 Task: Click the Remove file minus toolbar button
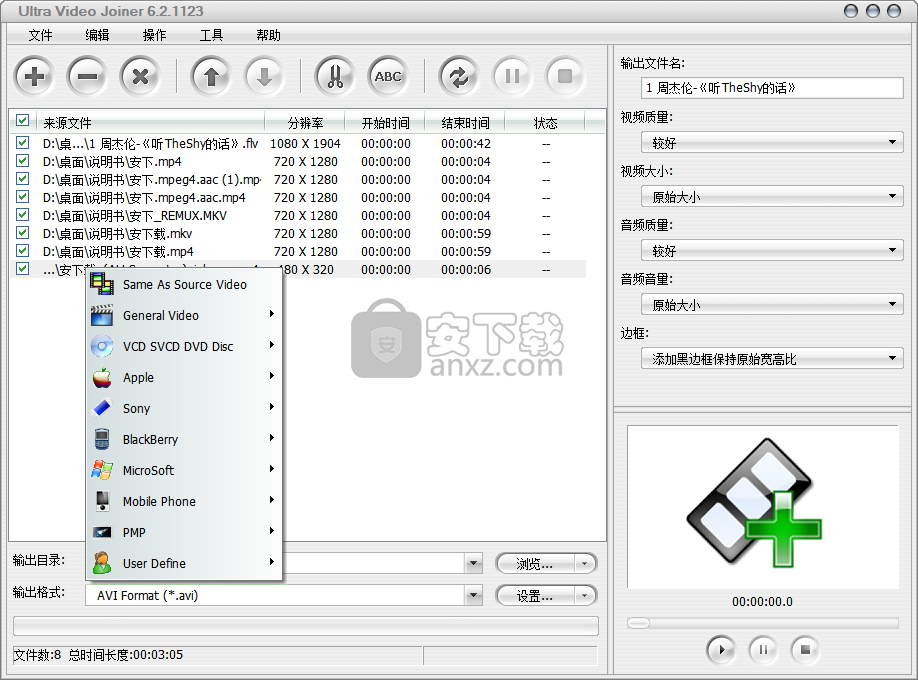[87, 76]
